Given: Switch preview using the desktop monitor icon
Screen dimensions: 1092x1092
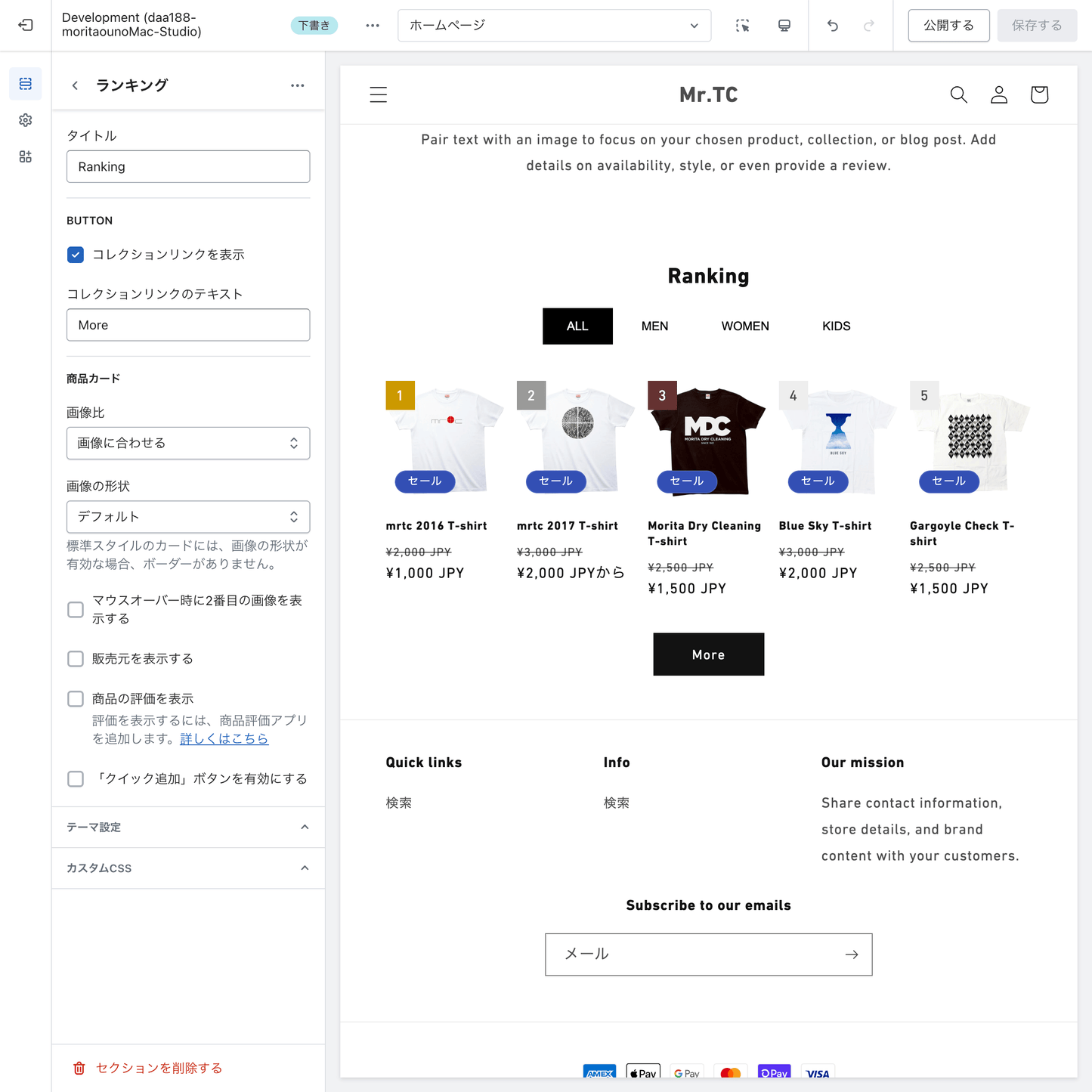Looking at the screenshot, I should [x=784, y=25].
